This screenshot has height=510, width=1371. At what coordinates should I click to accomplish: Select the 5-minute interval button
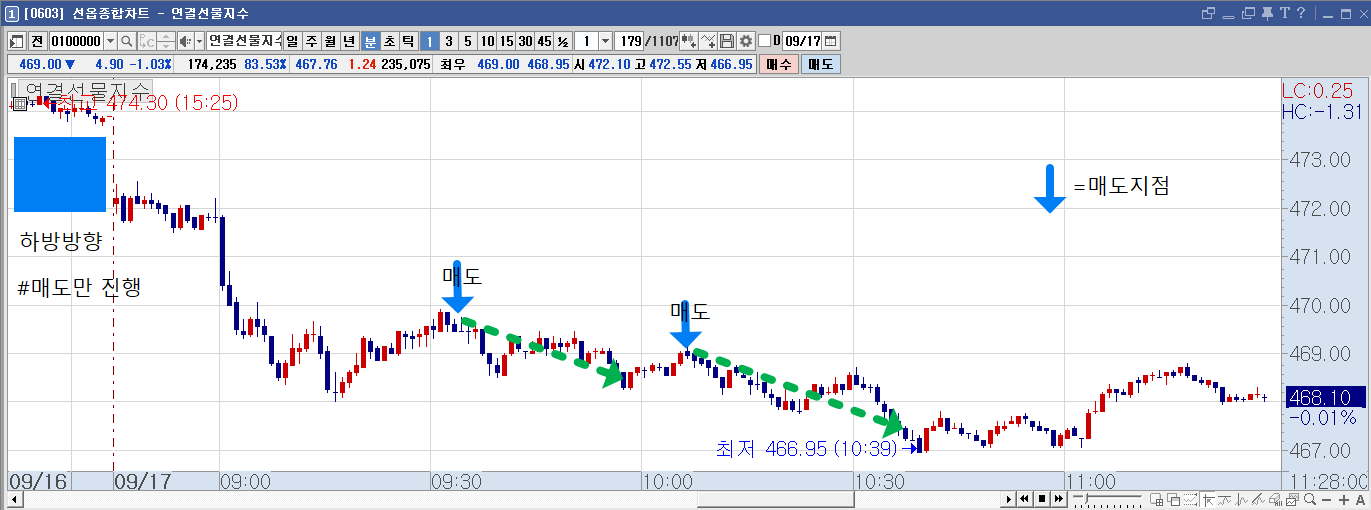(468, 41)
